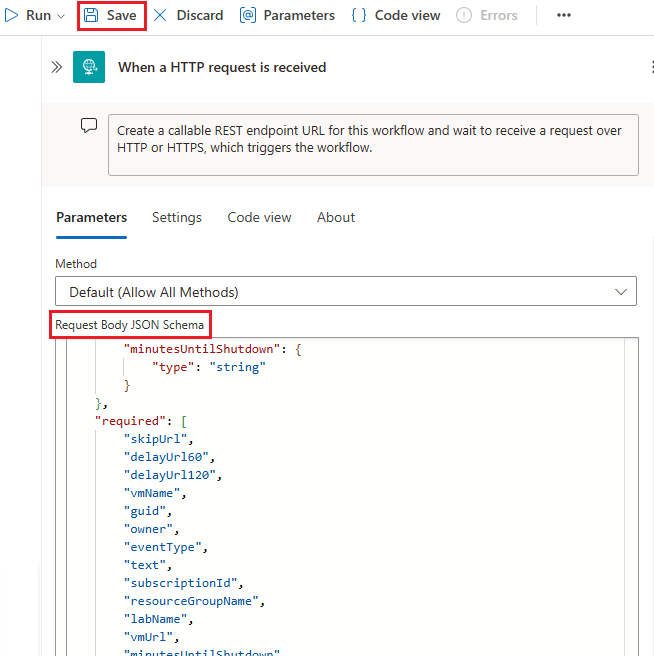Screen dimensions: 654x656
Task: Click the description comment bubble icon
Action: [89, 125]
